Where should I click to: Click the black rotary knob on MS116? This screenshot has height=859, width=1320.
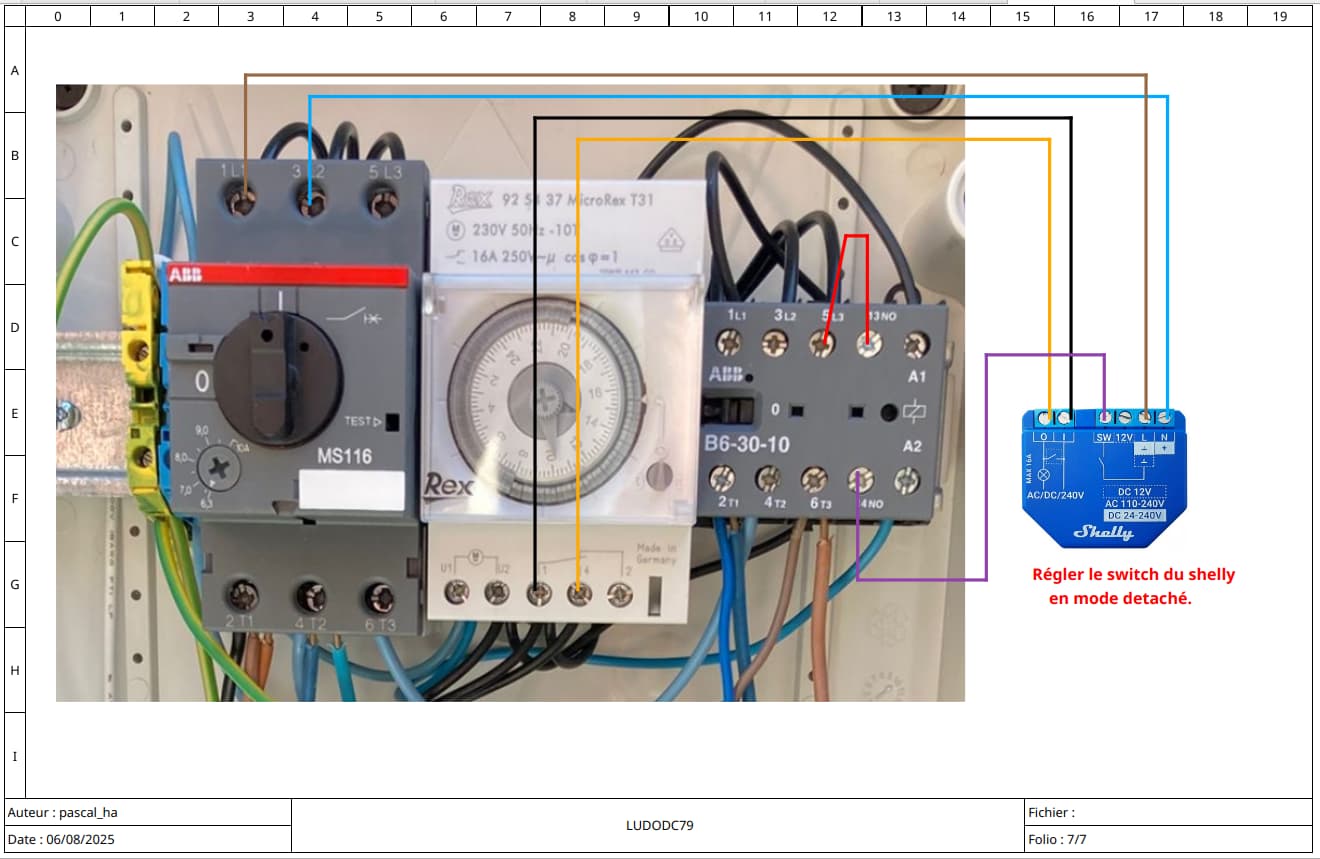[x=278, y=377]
